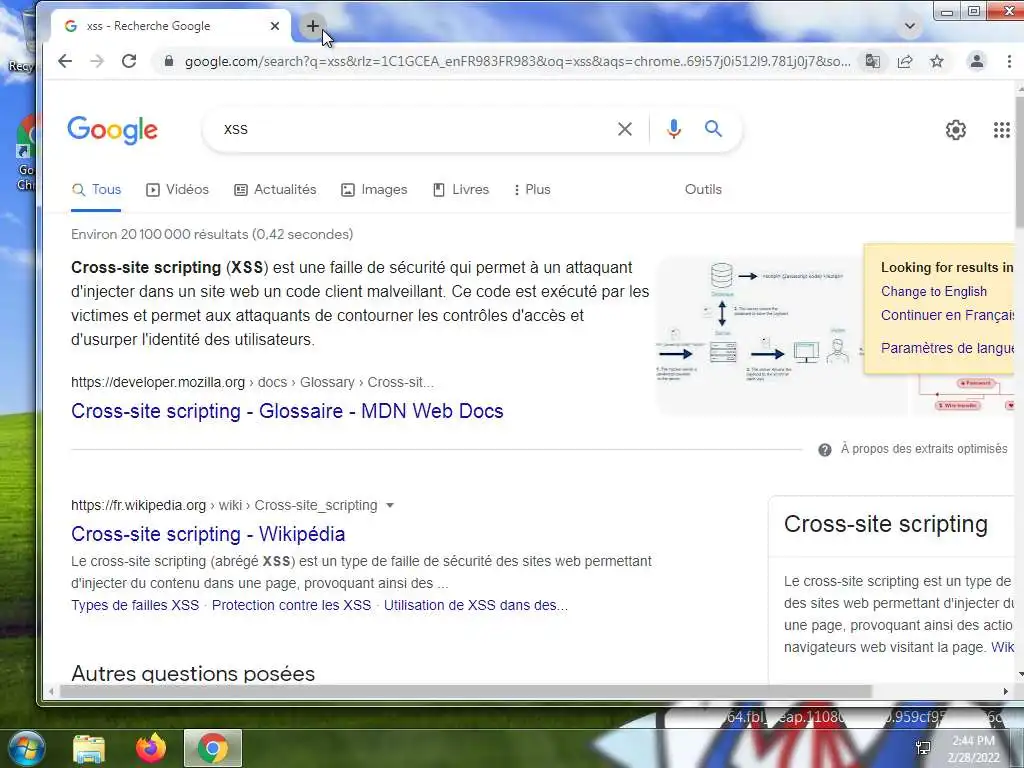The width and height of the screenshot is (1024, 768).
Task: Click the address bar URL
Action: 517,61
